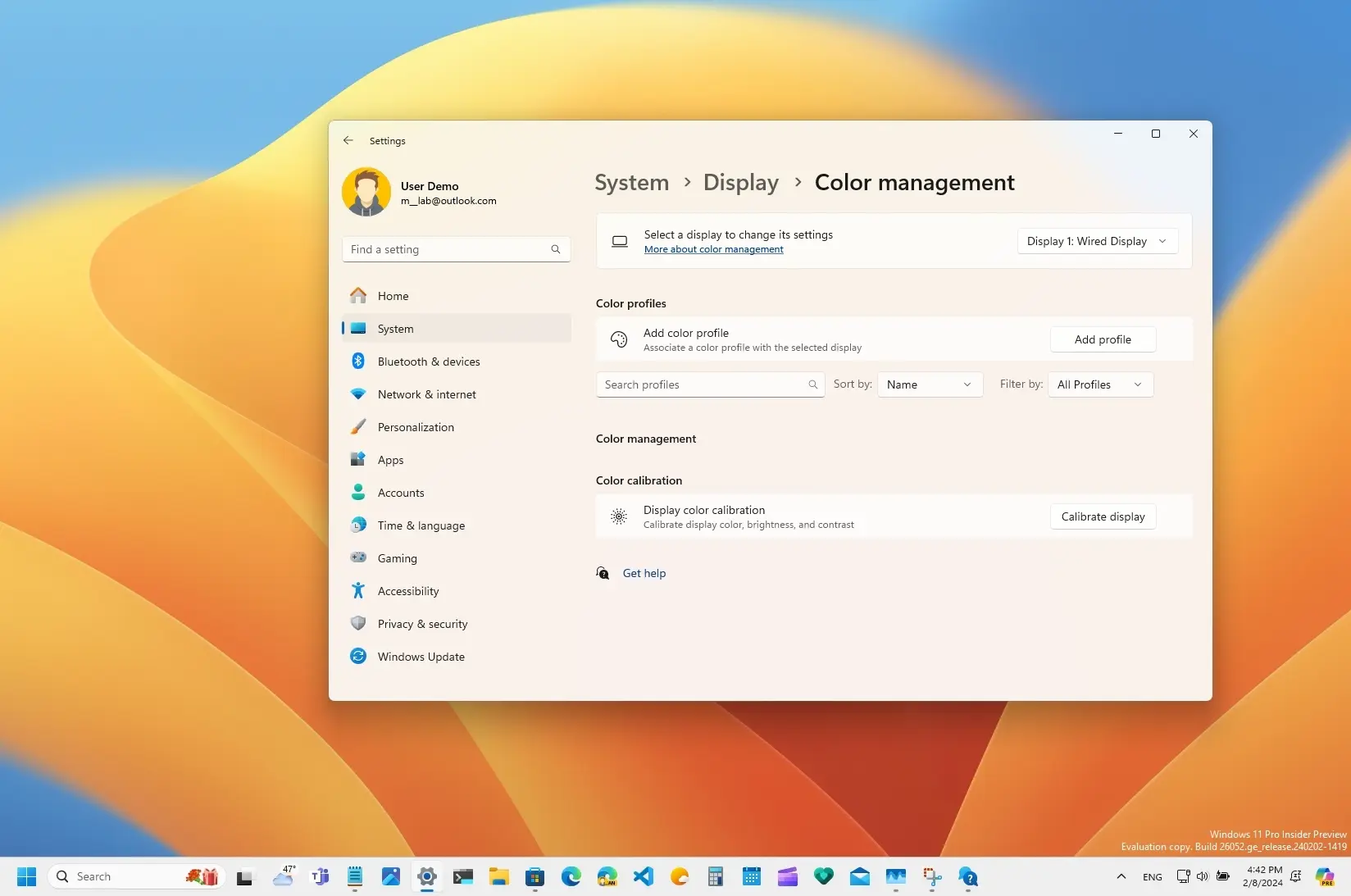Go to Display via the breadcrumb

tap(739, 182)
